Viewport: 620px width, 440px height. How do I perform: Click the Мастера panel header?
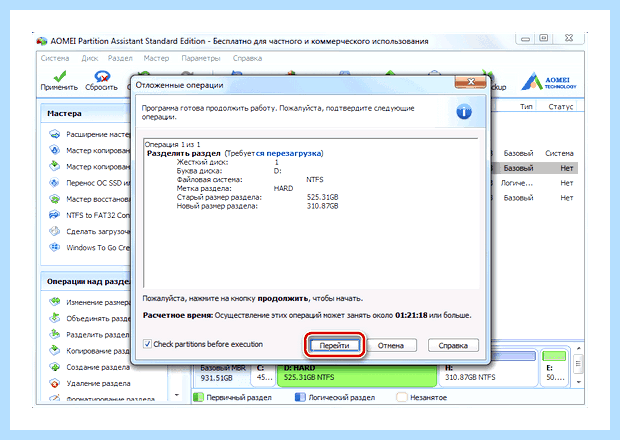85,113
